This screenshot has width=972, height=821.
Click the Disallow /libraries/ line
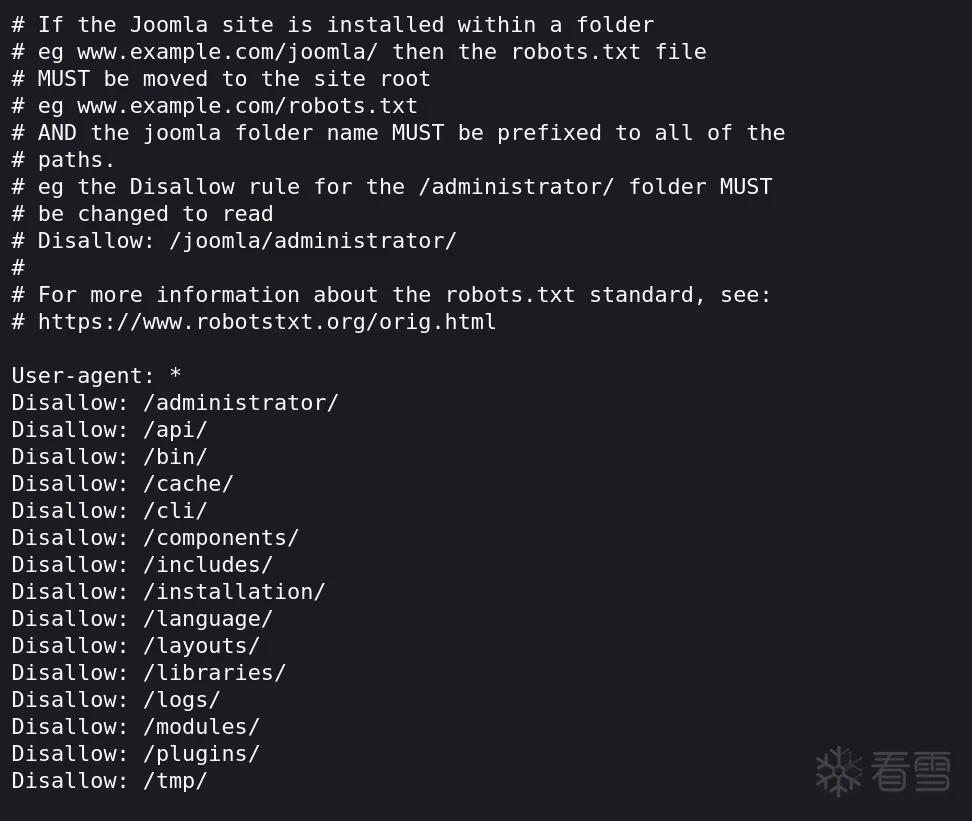point(148,673)
